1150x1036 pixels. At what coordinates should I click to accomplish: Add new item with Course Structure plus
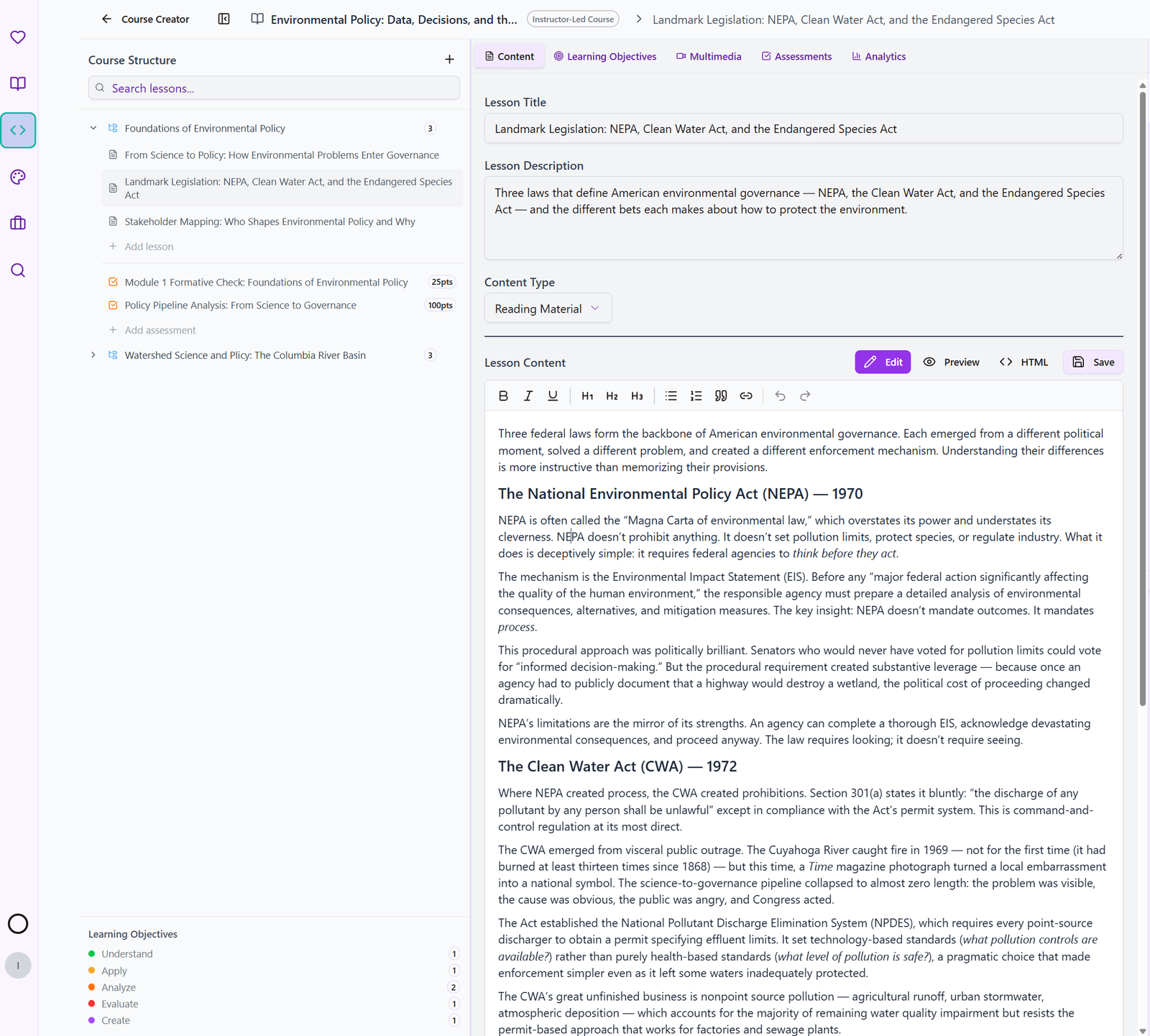pos(449,60)
